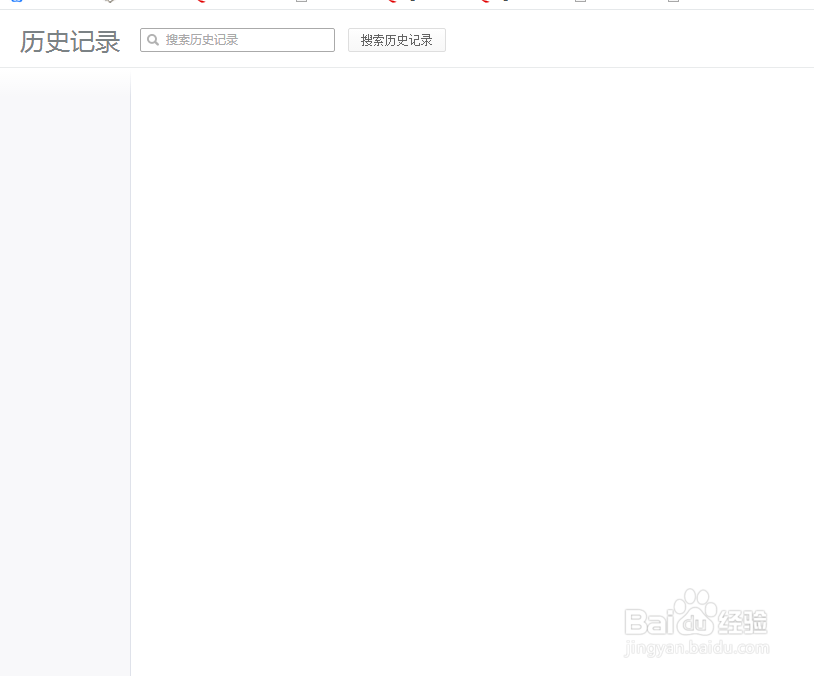The image size is (814, 676).
Task: Click the 历史记录 page heading
Action: [x=70, y=42]
